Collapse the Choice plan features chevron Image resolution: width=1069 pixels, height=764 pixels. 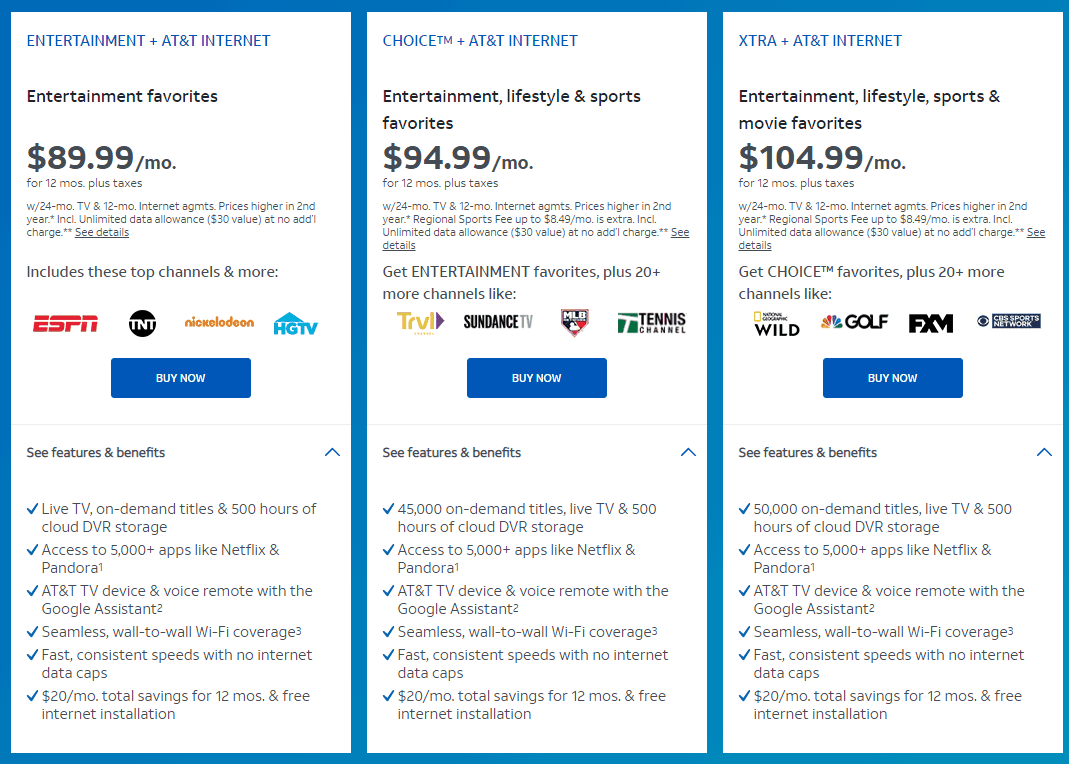click(688, 452)
